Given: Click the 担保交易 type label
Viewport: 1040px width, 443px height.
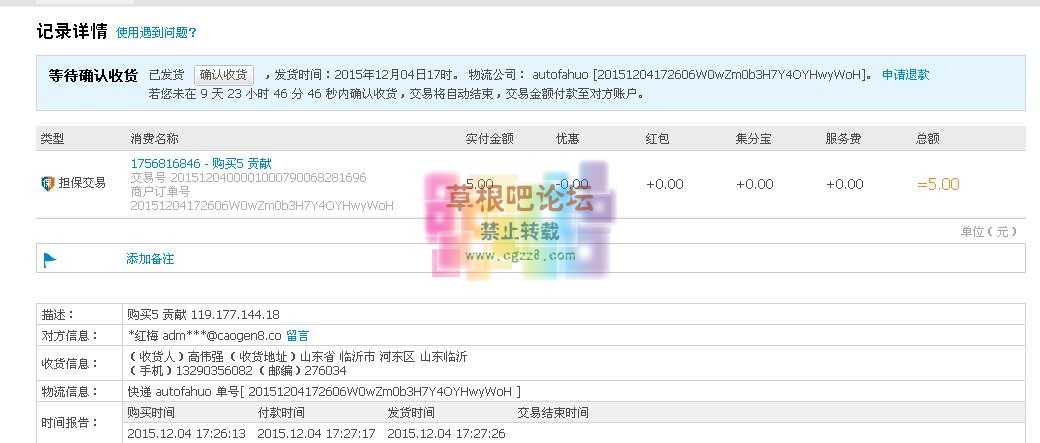Looking at the screenshot, I should (x=82, y=183).
